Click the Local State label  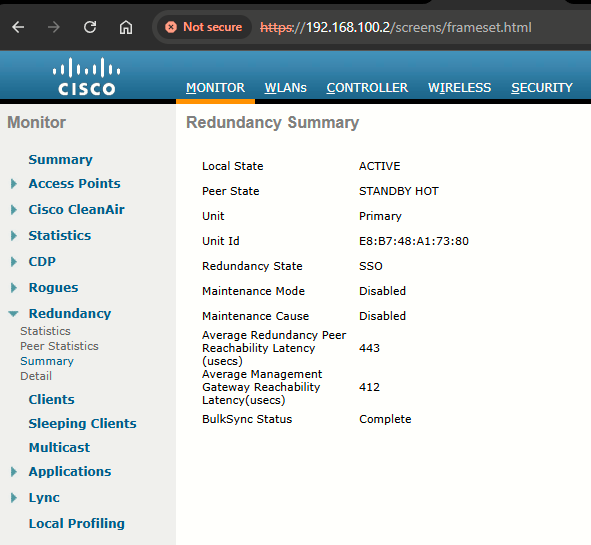(x=233, y=166)
